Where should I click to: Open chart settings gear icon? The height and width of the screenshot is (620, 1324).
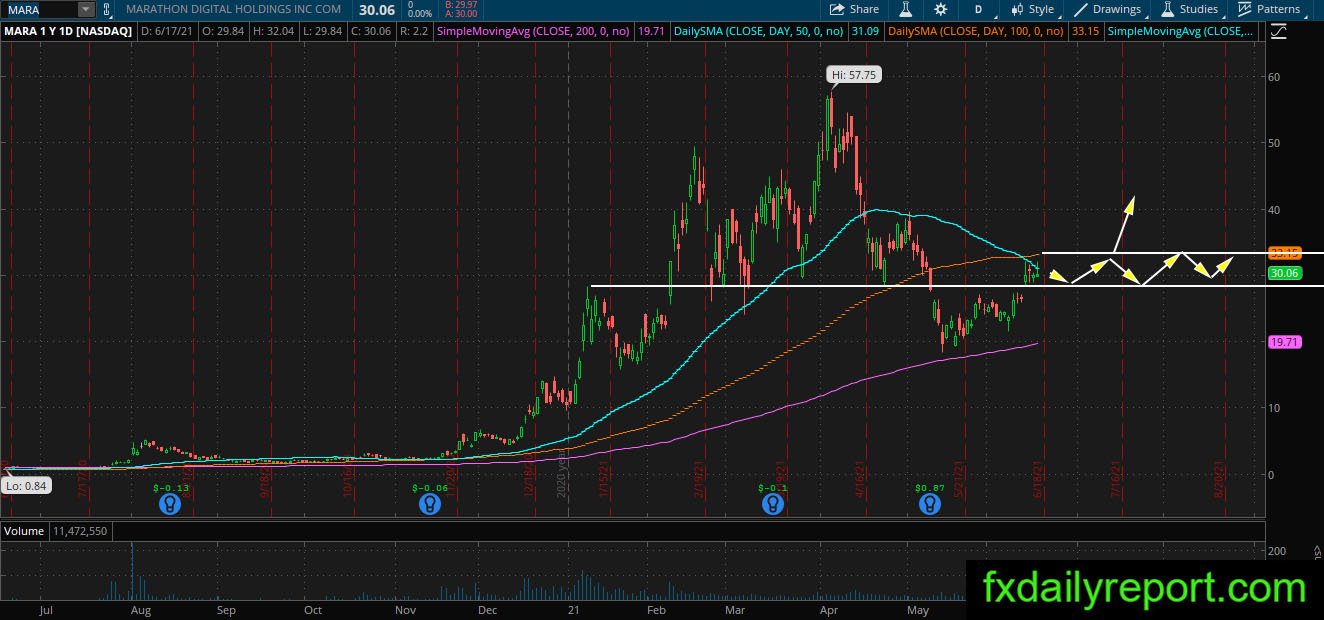[940, 9]
